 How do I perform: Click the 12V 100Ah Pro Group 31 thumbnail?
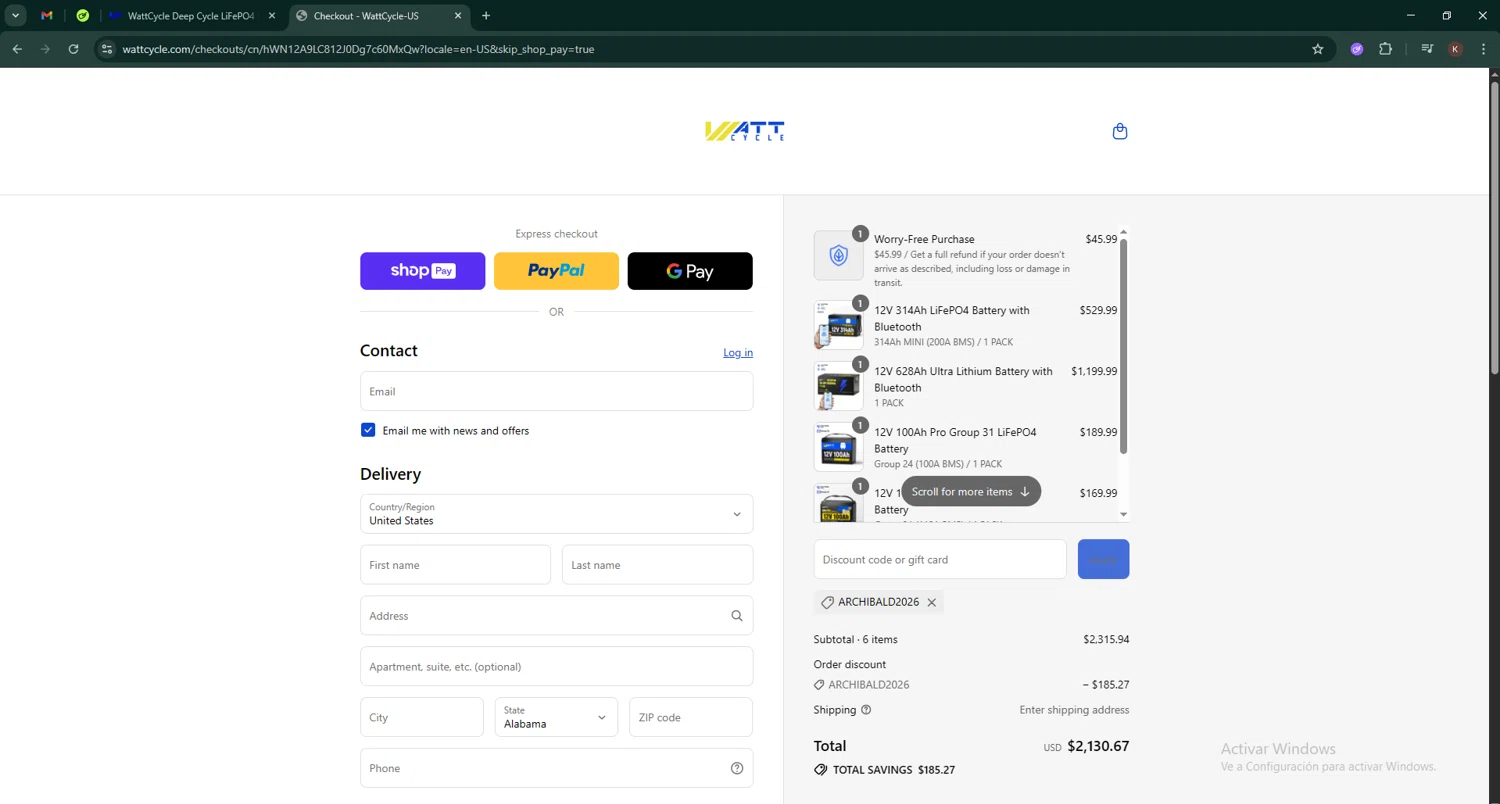pyautogui.click(x=838, y=447)
